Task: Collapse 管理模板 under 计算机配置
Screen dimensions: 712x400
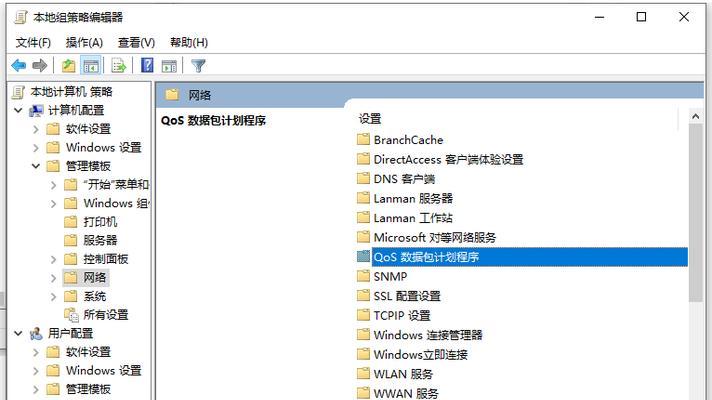Action: [x=36, y=166]
